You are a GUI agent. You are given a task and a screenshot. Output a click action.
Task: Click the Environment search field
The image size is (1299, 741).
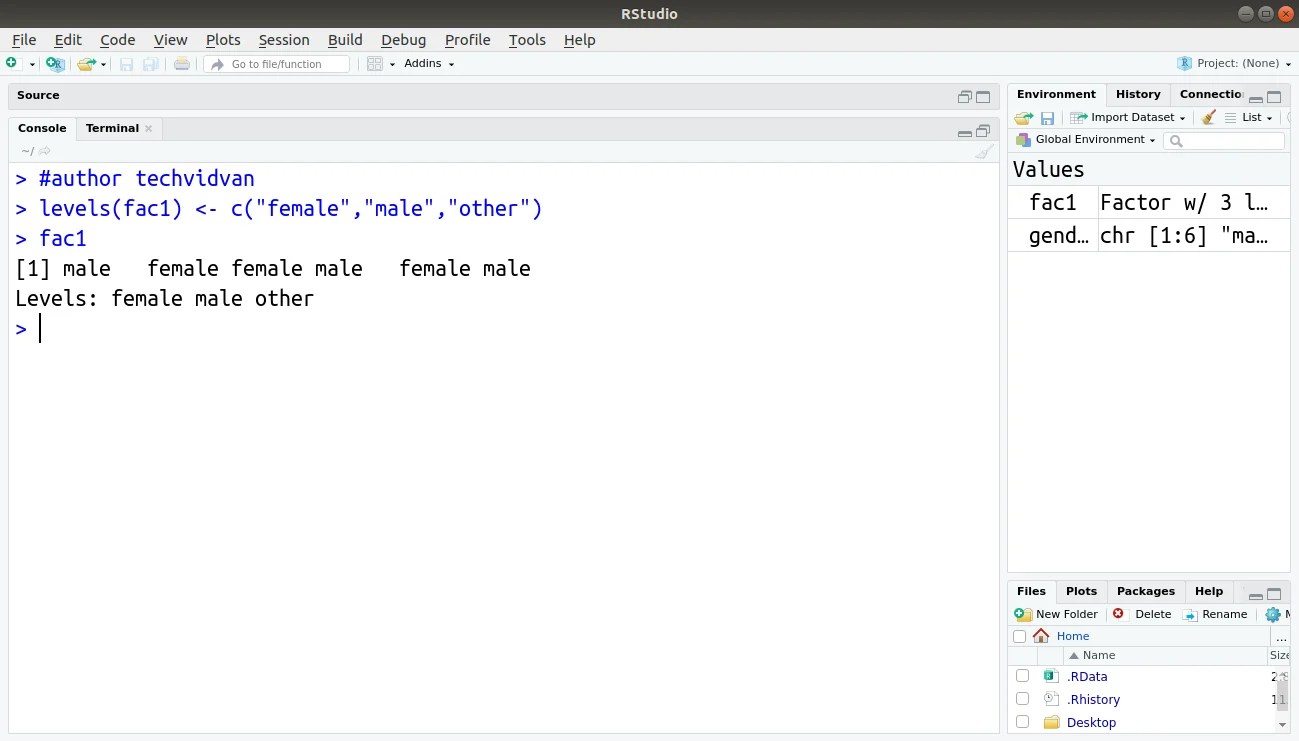[x=1225, y=141]
